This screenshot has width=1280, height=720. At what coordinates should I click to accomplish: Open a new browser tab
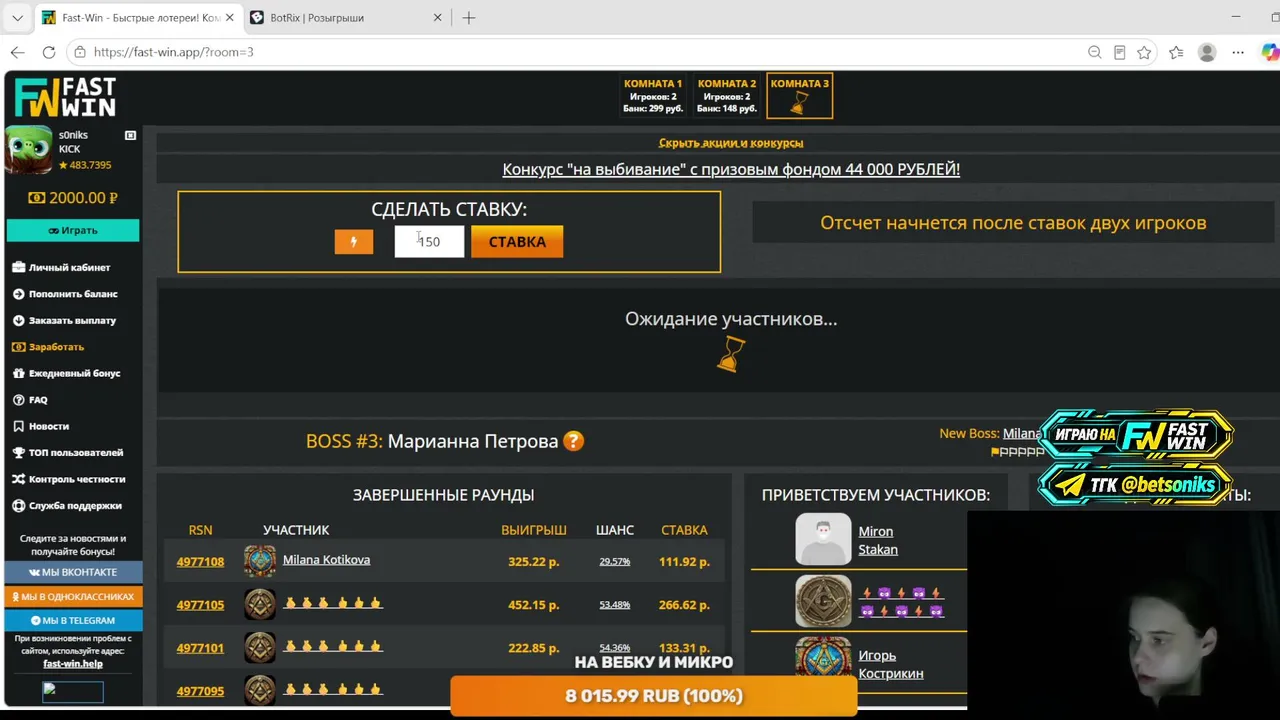point(469,18)
